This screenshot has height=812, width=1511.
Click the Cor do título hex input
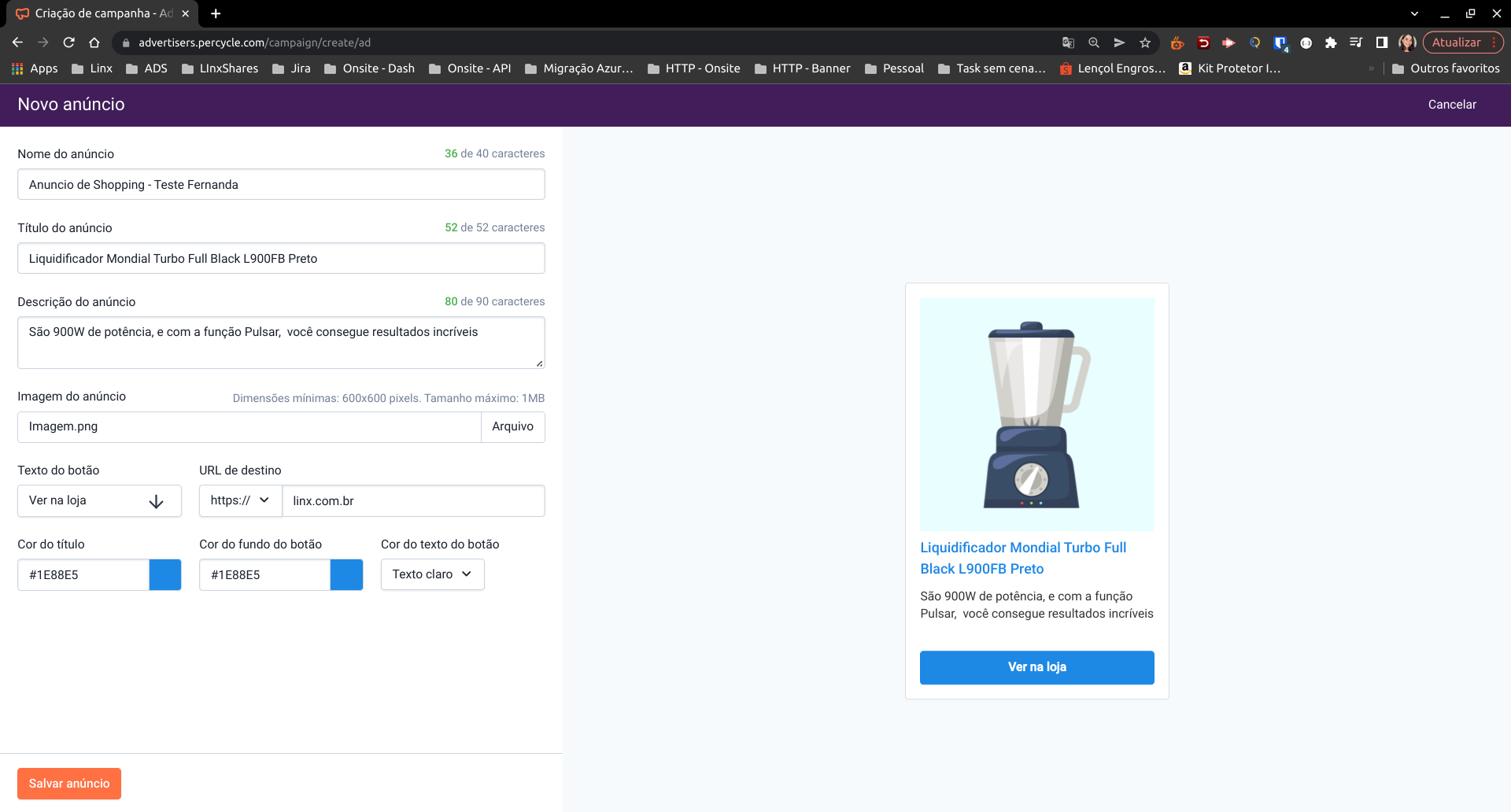tap(83, 575)
